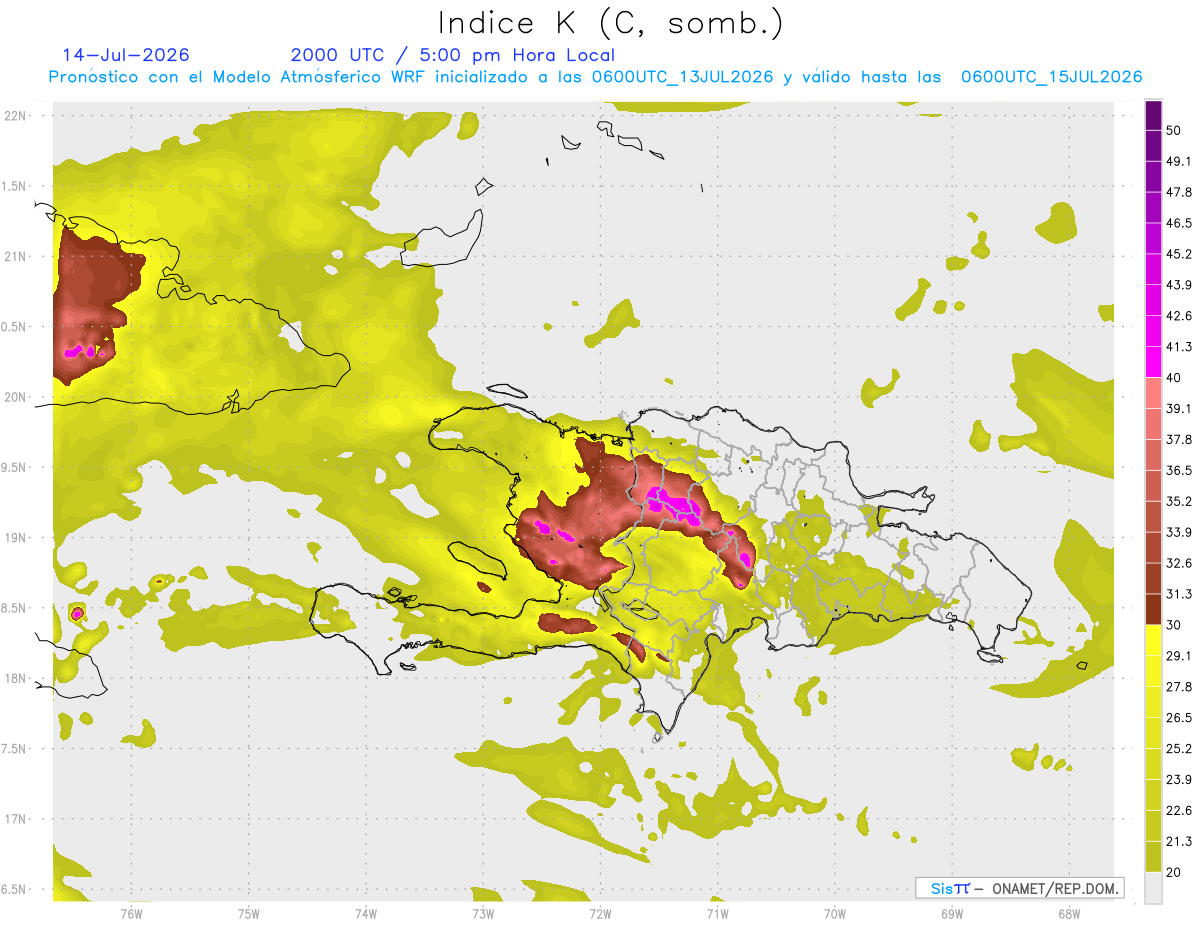Click the 'SisTT - ONAMET/REP.DOM.' credit box
This screenshot has height=927, width=1200.
[1019, 888]
